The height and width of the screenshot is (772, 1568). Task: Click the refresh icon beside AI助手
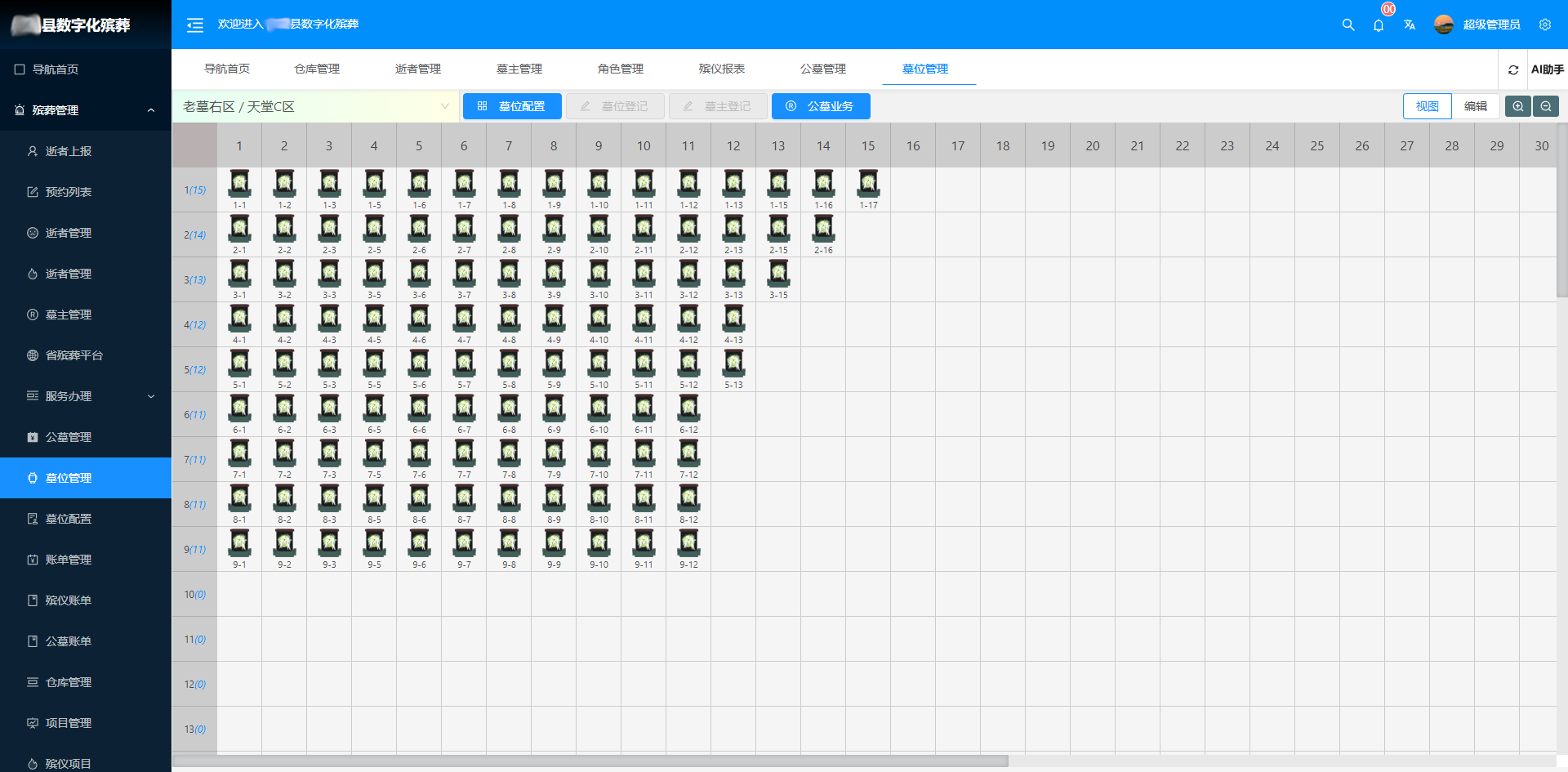tap(1512, 70)
